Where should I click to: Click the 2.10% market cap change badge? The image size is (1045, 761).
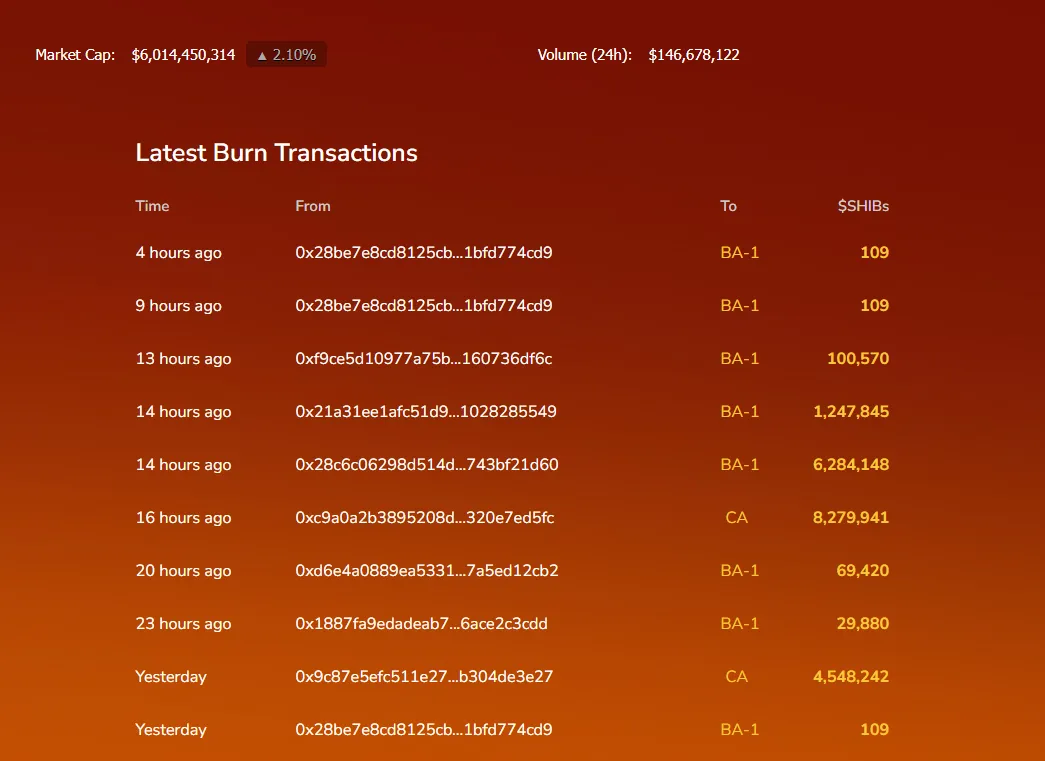(x=286, y=55)
